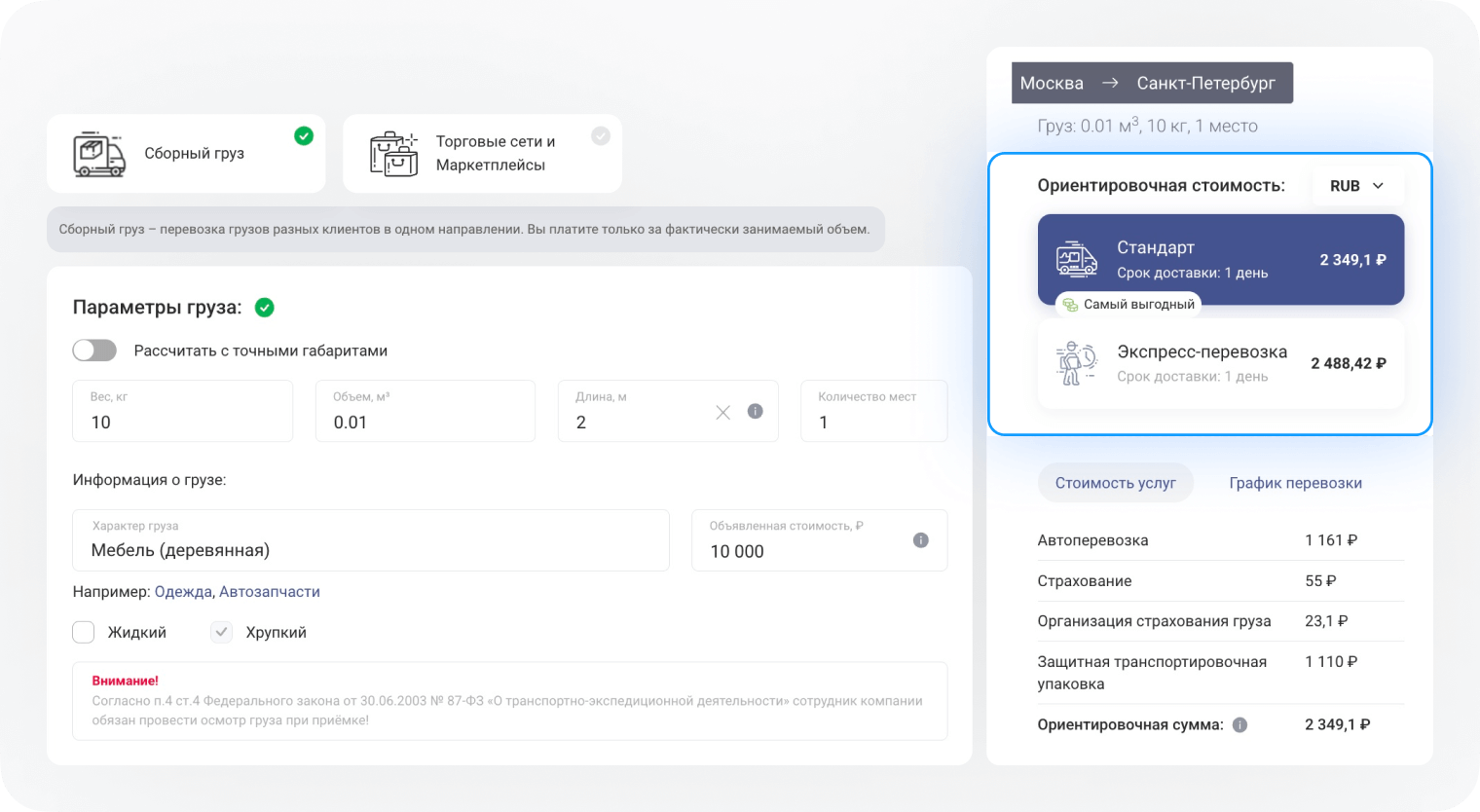Click the Одежда example link
This screenshot has width=1480, height=812.
(x=183, y=592)
